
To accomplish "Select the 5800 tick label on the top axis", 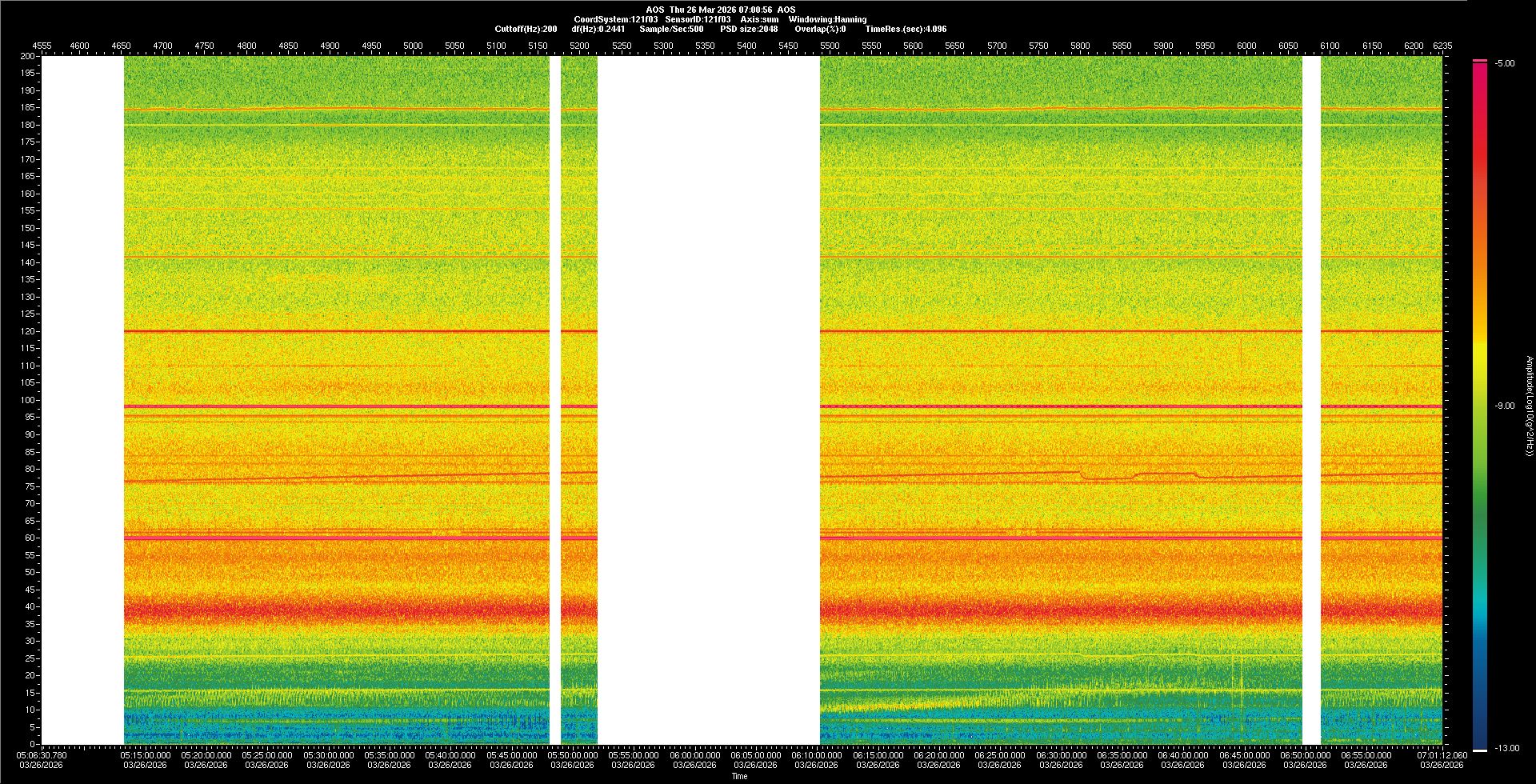I will [x=1080, y=46].
